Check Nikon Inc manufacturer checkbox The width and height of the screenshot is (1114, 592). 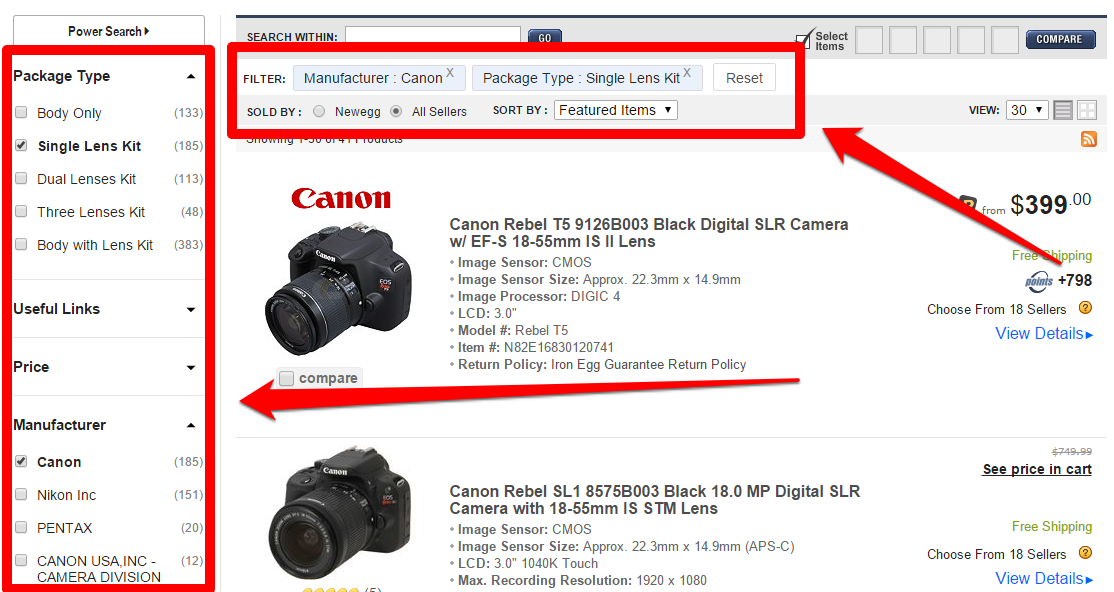21,494
